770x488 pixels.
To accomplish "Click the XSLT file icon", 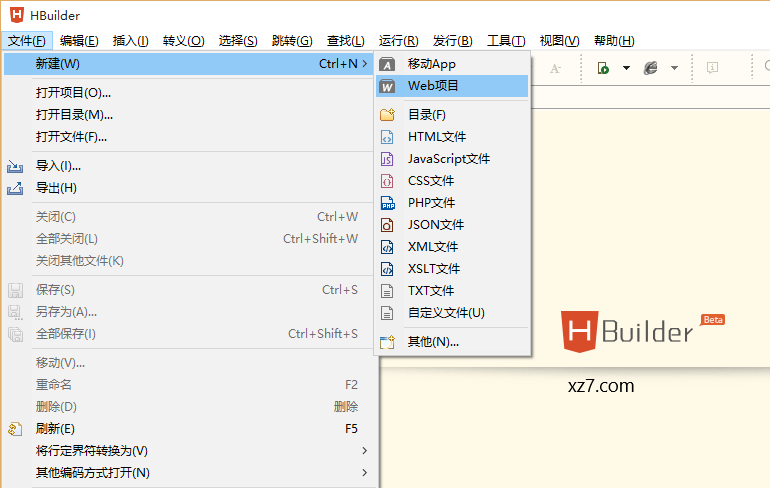I will click(387, 269).
